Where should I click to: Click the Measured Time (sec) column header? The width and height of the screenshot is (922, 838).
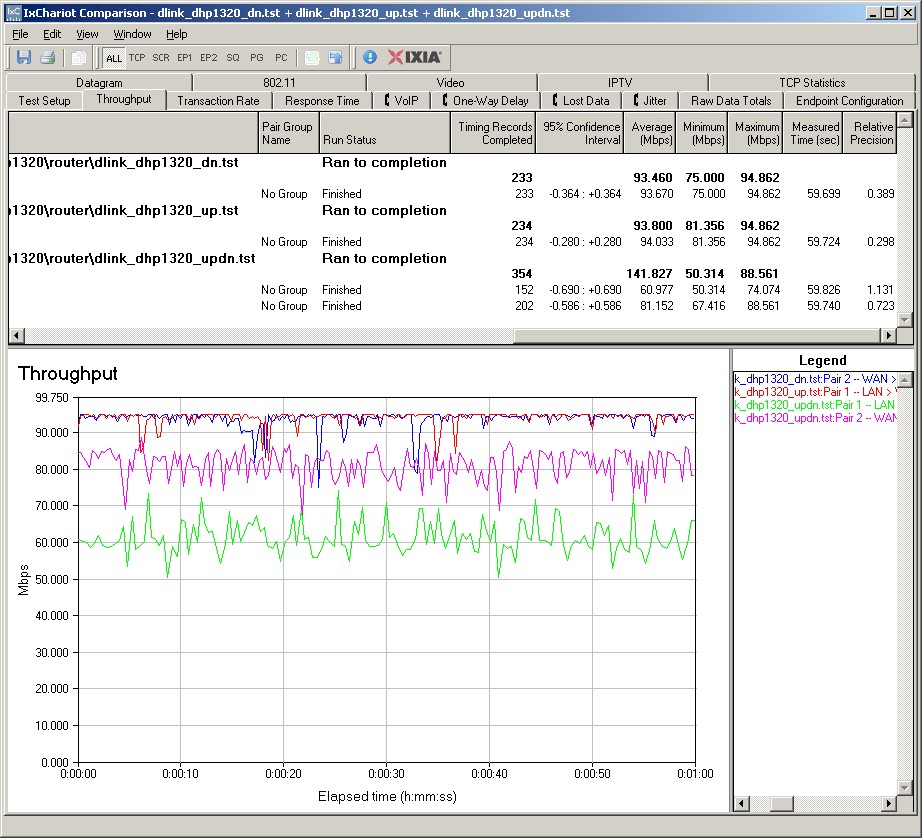[x=813, y=133]
